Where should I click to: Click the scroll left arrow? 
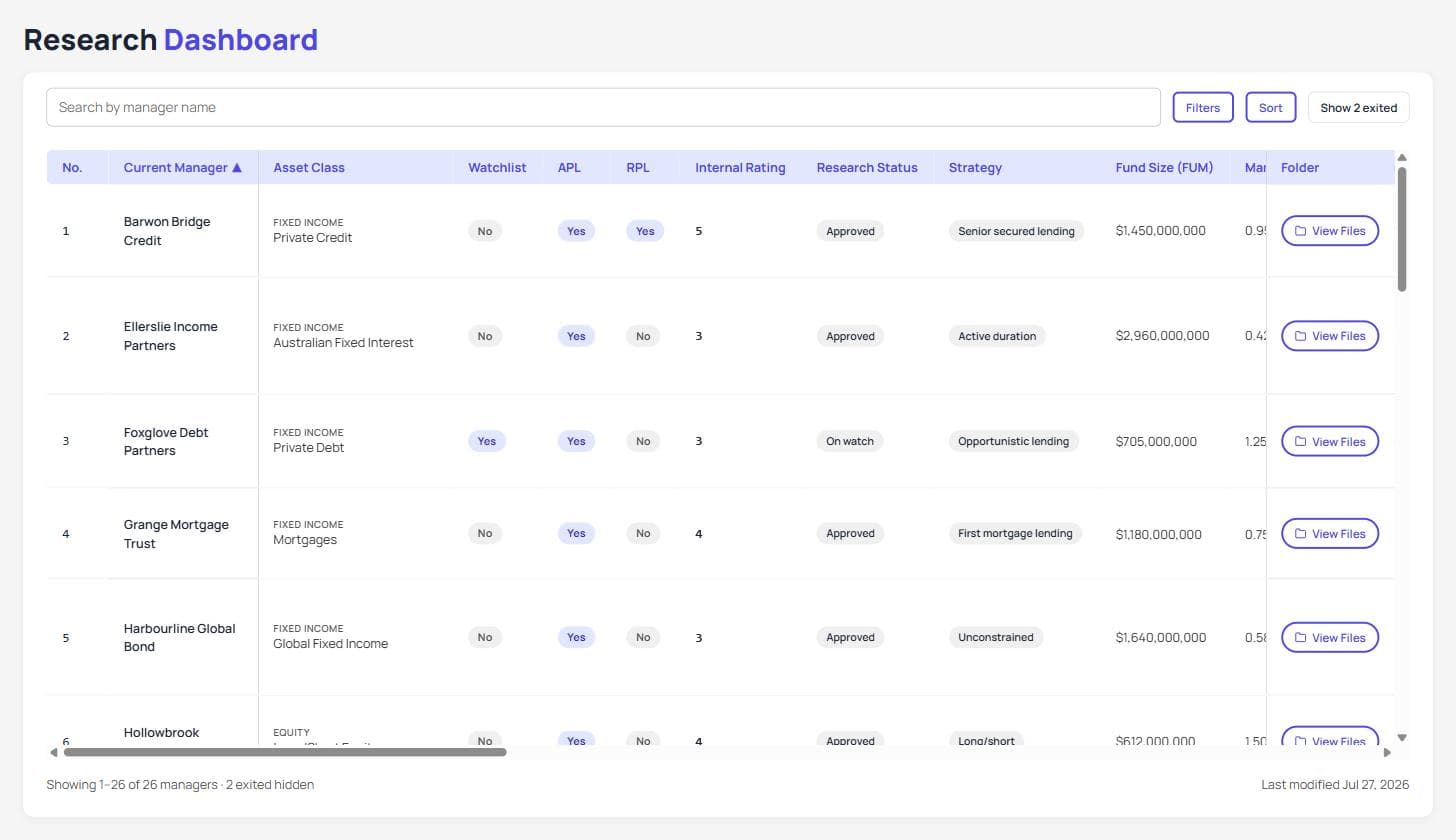tap(54, 752)
